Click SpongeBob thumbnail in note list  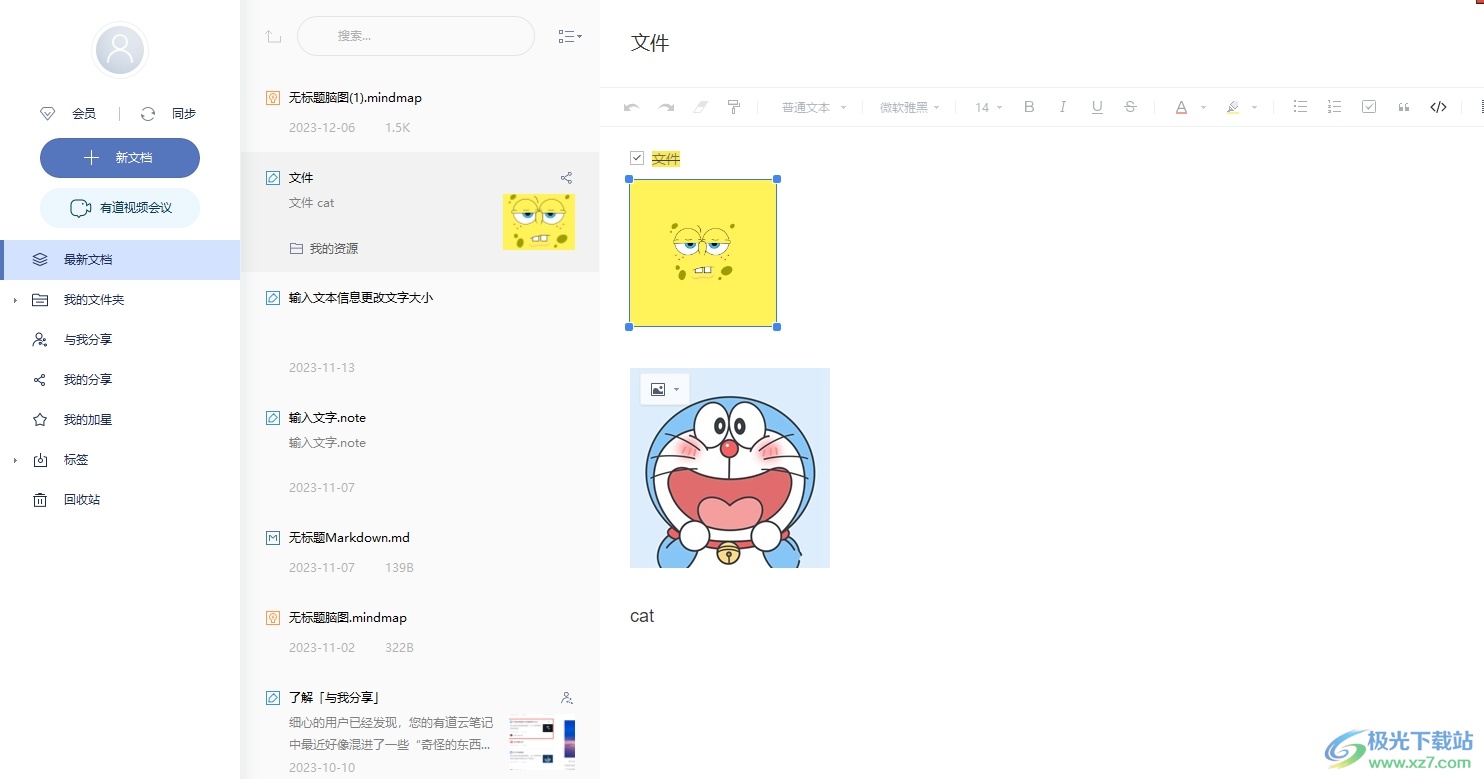(539, 222)
